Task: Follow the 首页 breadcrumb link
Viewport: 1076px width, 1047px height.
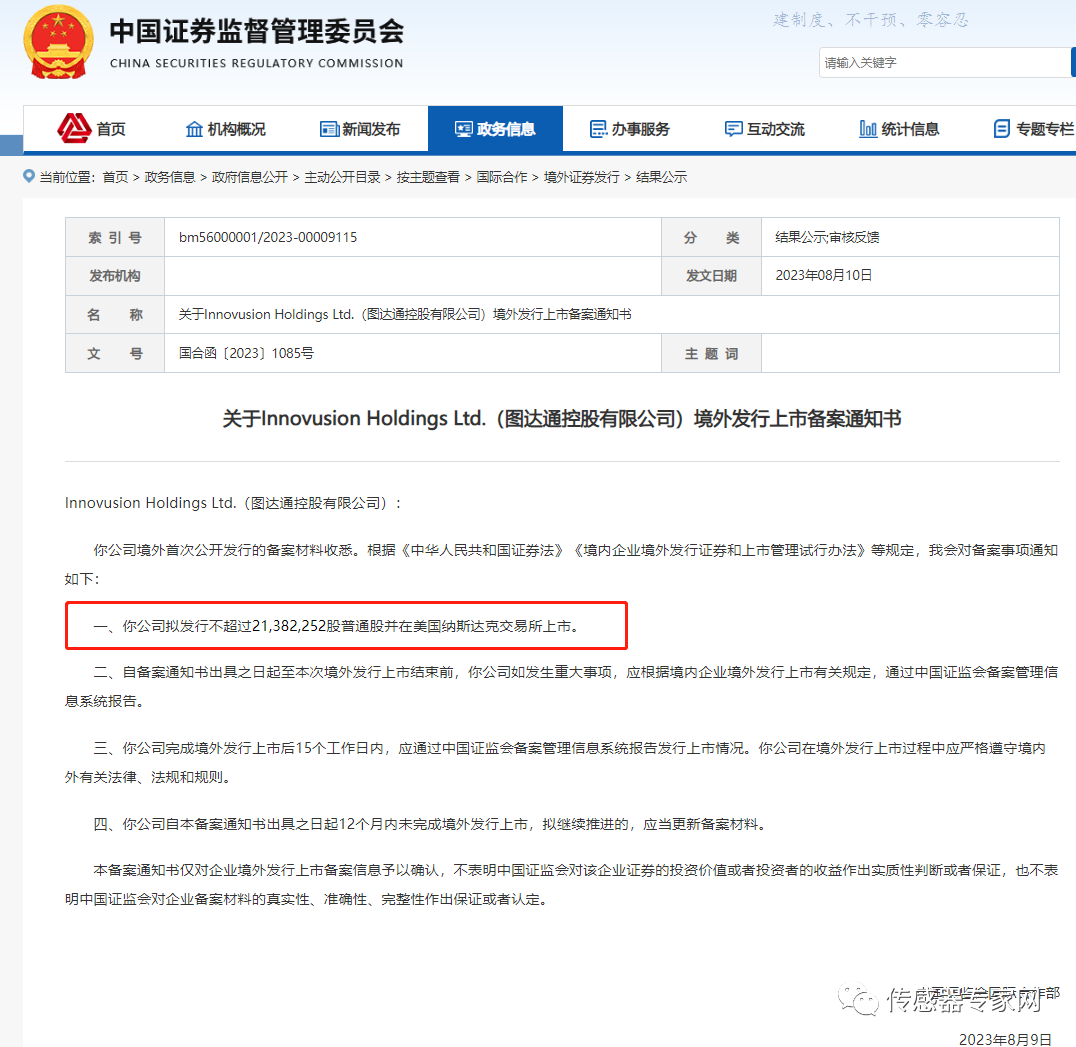Action: (x=115, y=177)
